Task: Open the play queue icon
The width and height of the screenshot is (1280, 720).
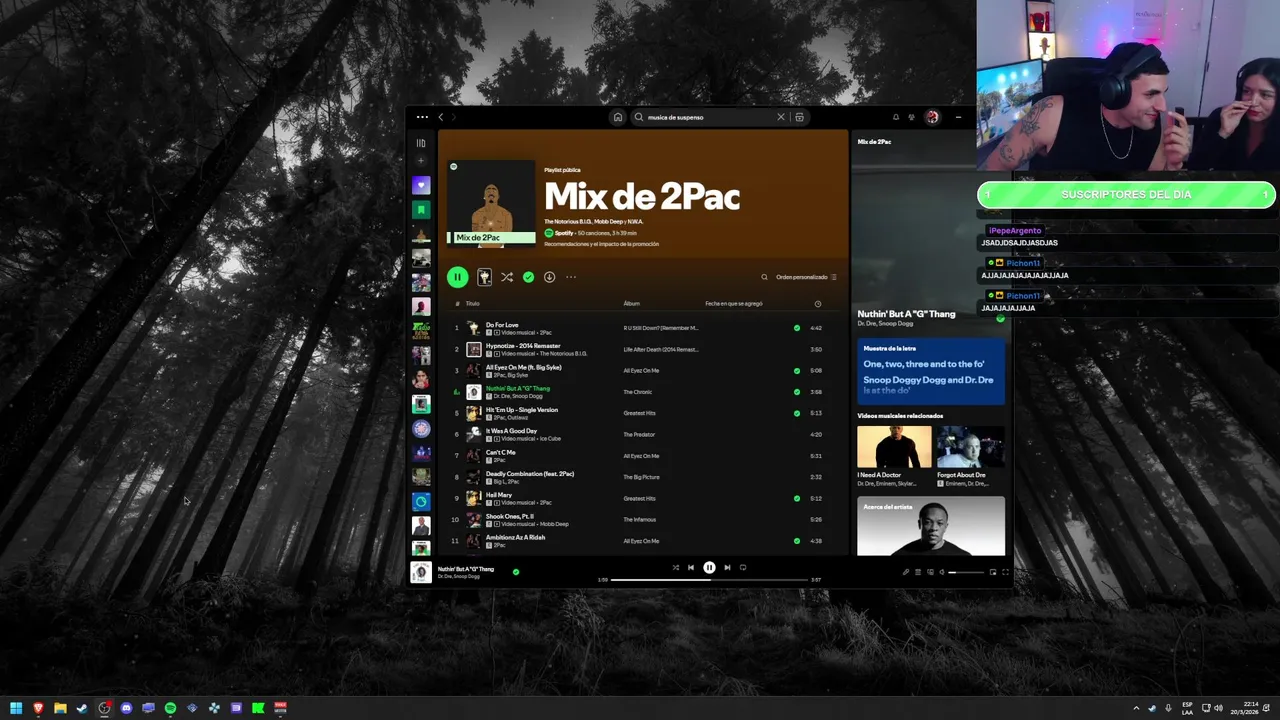Action: tap(918, 572)
